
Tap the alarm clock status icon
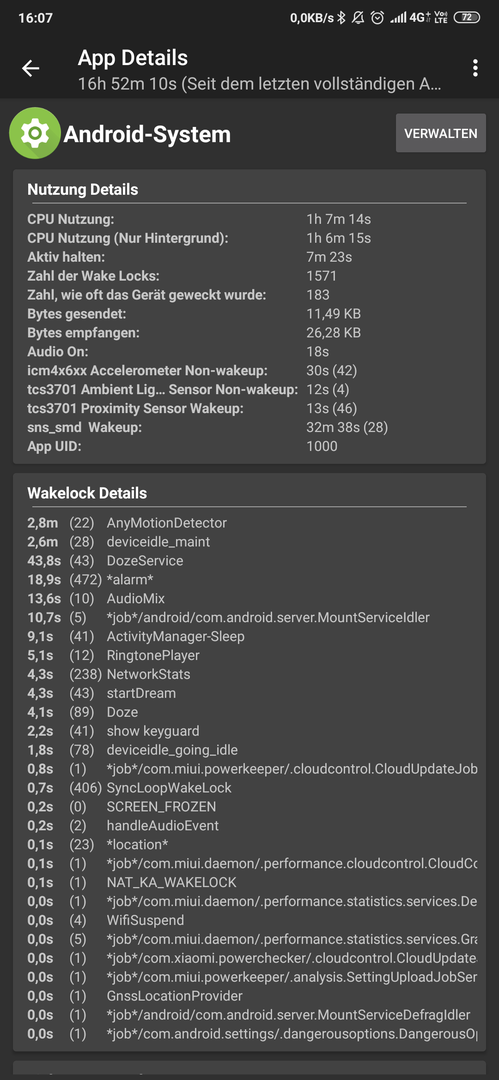click(x=377, y=18)
